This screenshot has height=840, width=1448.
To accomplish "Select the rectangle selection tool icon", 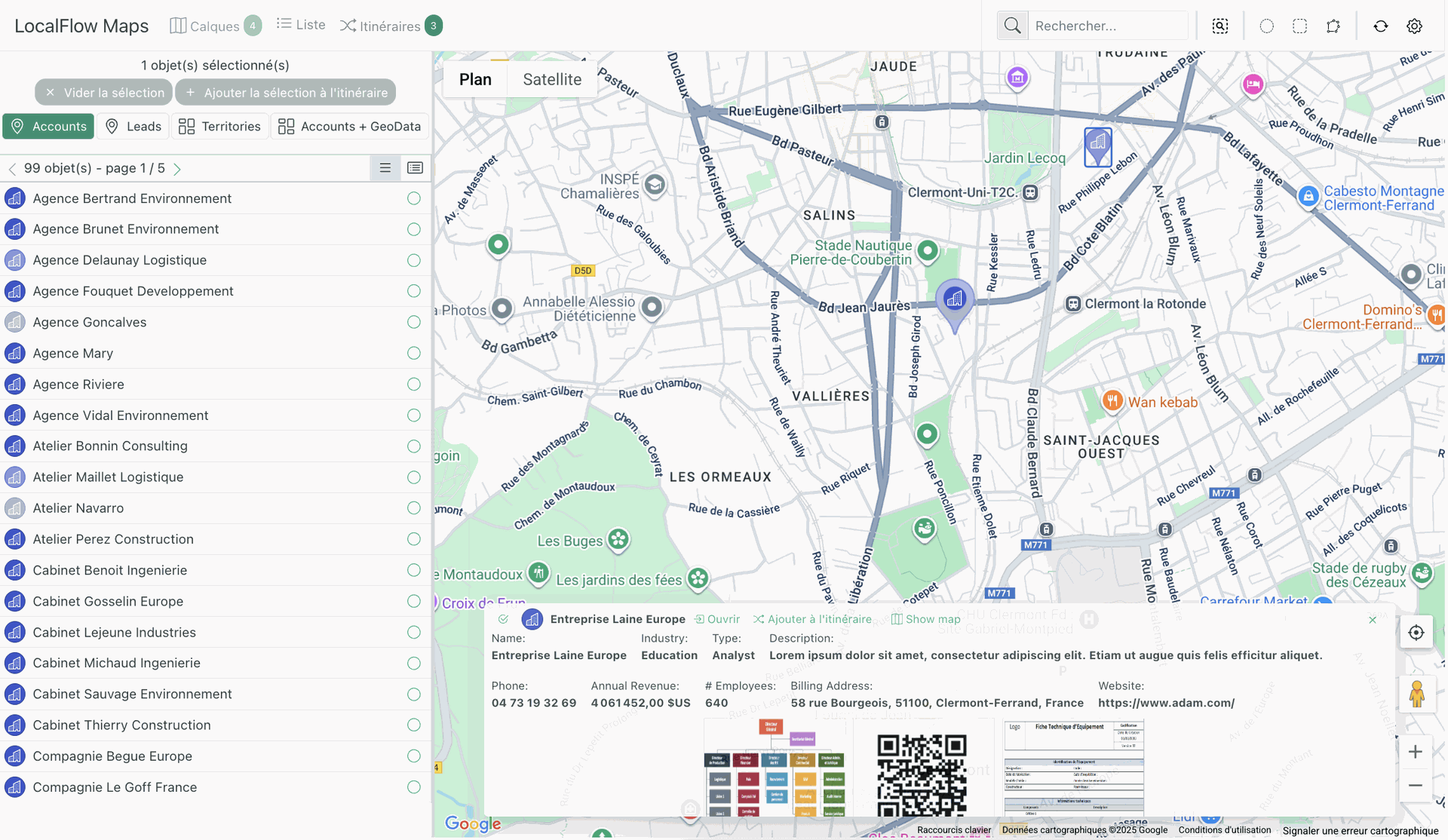I will (1299, 26).
